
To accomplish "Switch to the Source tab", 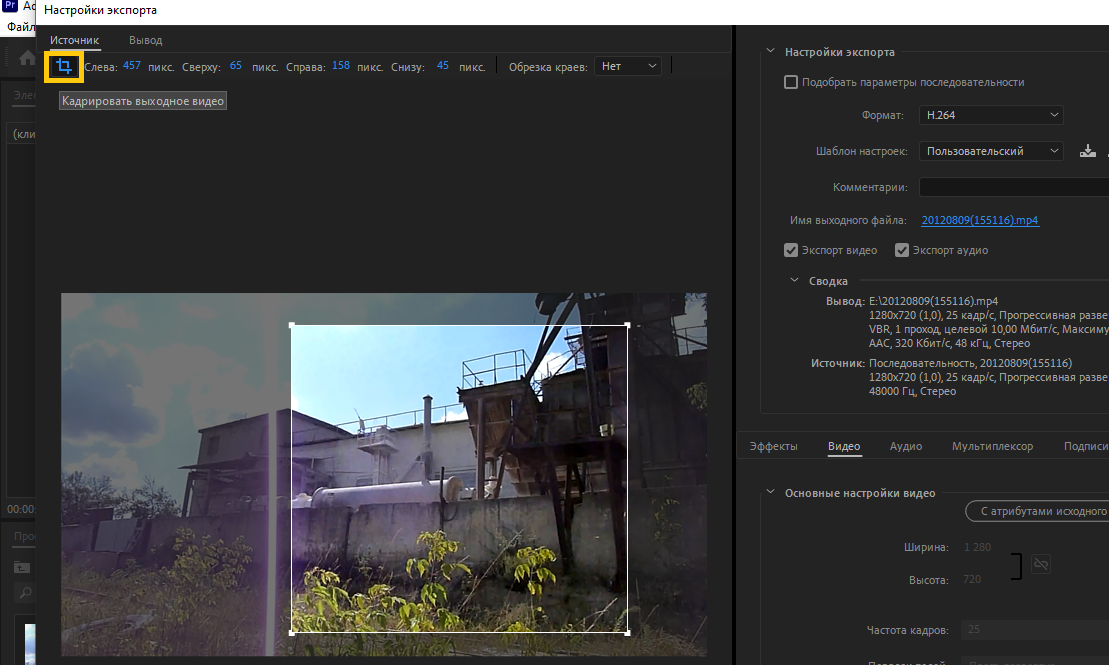I will click(x=74, y=40).
